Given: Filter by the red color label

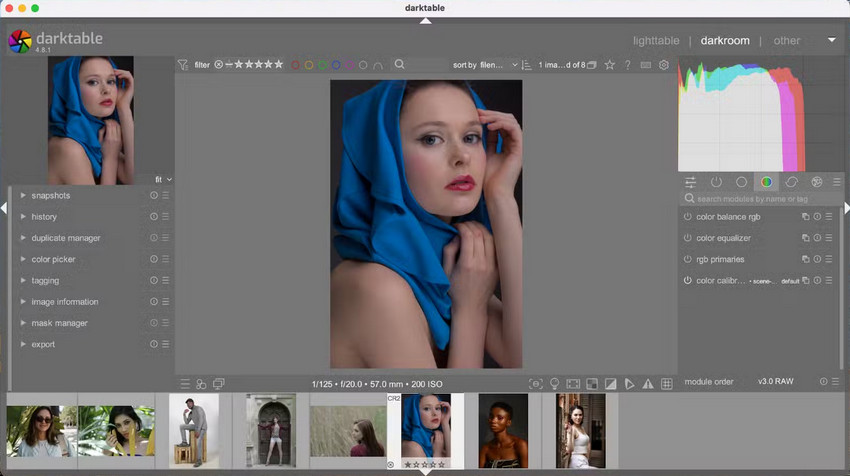Looking at the screenshot, I should (x=295, y=65).
